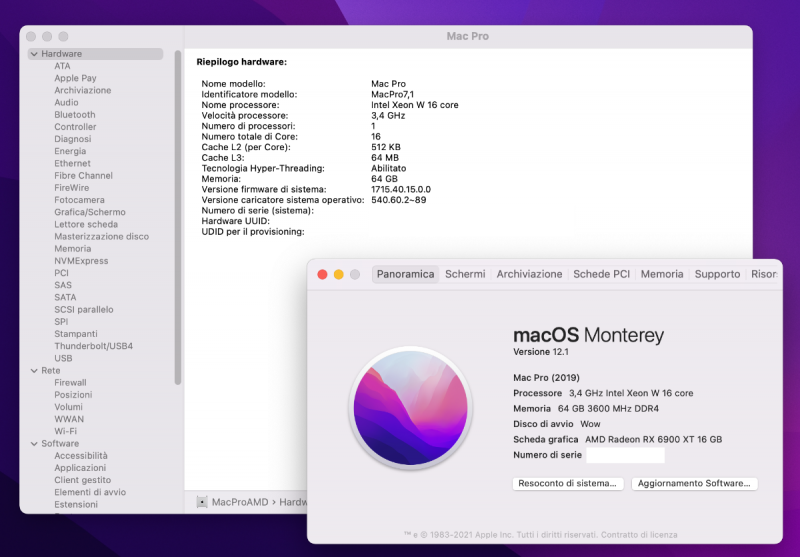Select Client gestito under Software
Viewport: 800px width, 557px height.
point(83,480)
